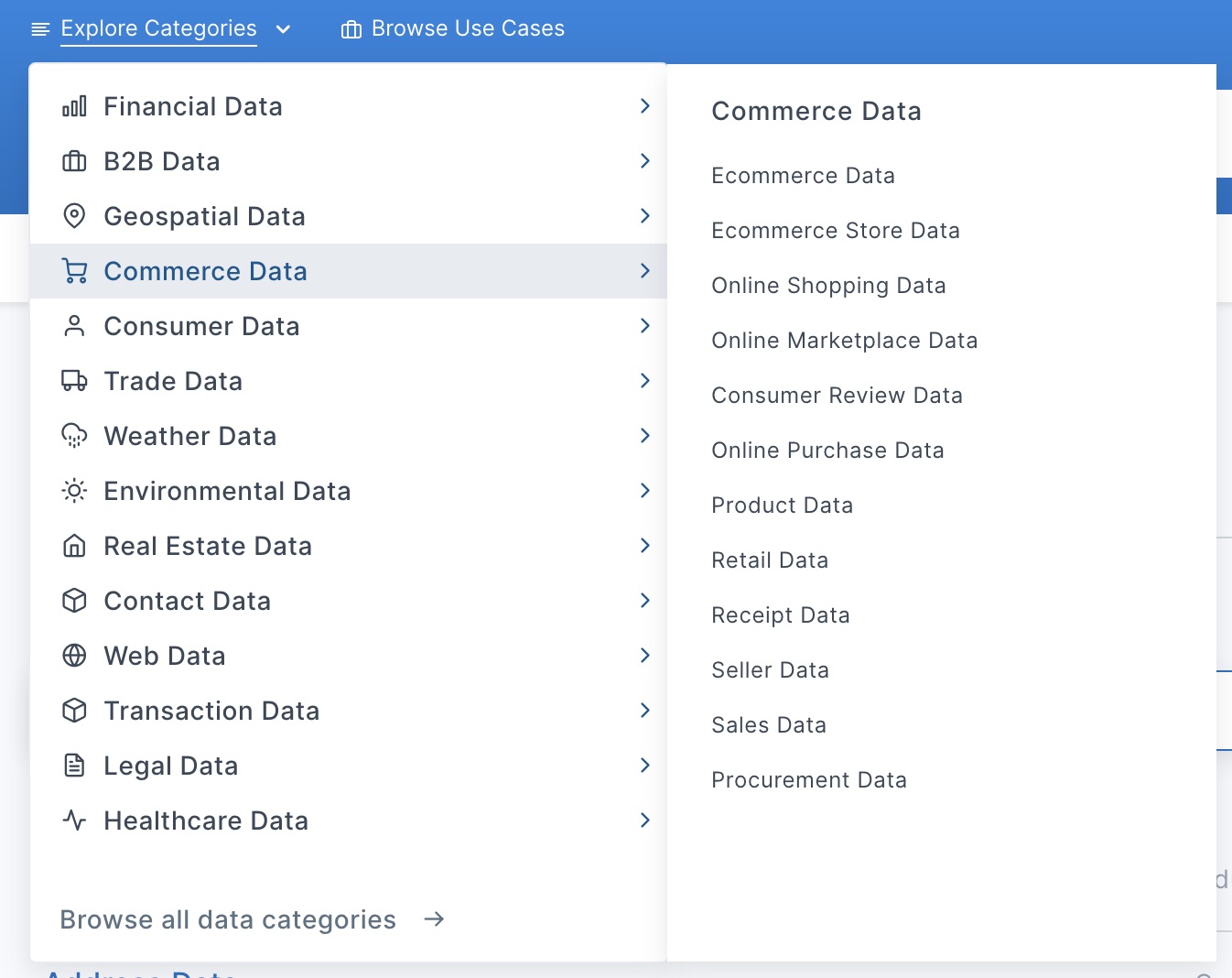Click the Environmental Data sun icon
The height and width of the screenshot is (978, 1232).
tap(74, 491)
